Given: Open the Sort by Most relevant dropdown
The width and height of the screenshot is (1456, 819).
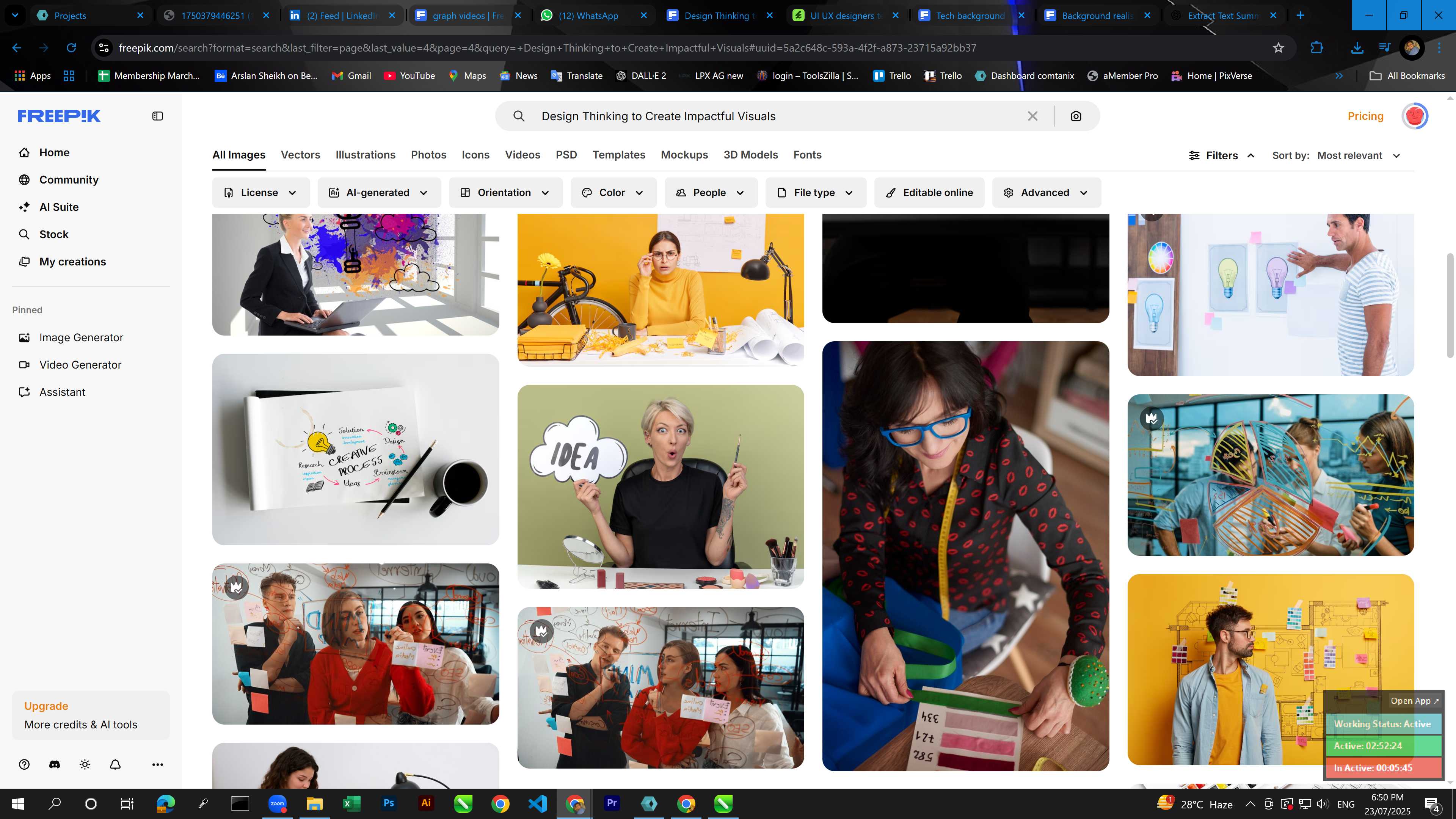Looking at the screenshot, I should coord(1358,155).
